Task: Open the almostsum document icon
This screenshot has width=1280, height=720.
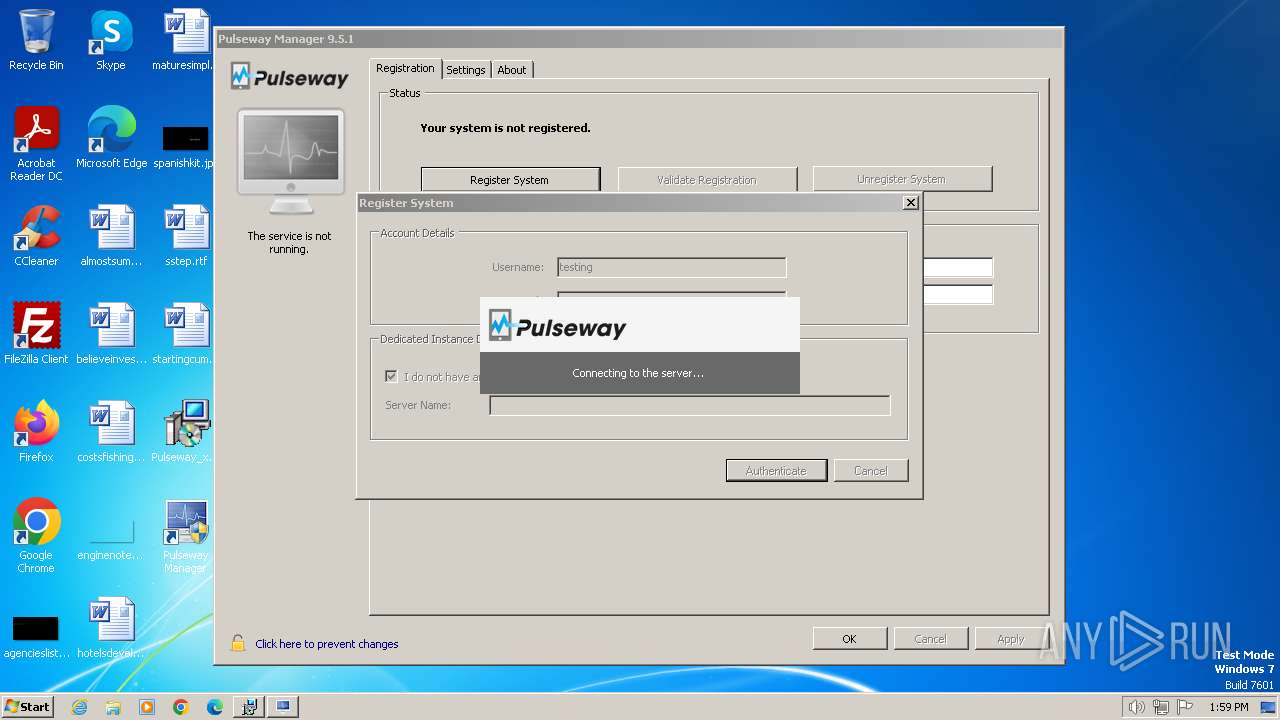Action: tap(111, 236)
